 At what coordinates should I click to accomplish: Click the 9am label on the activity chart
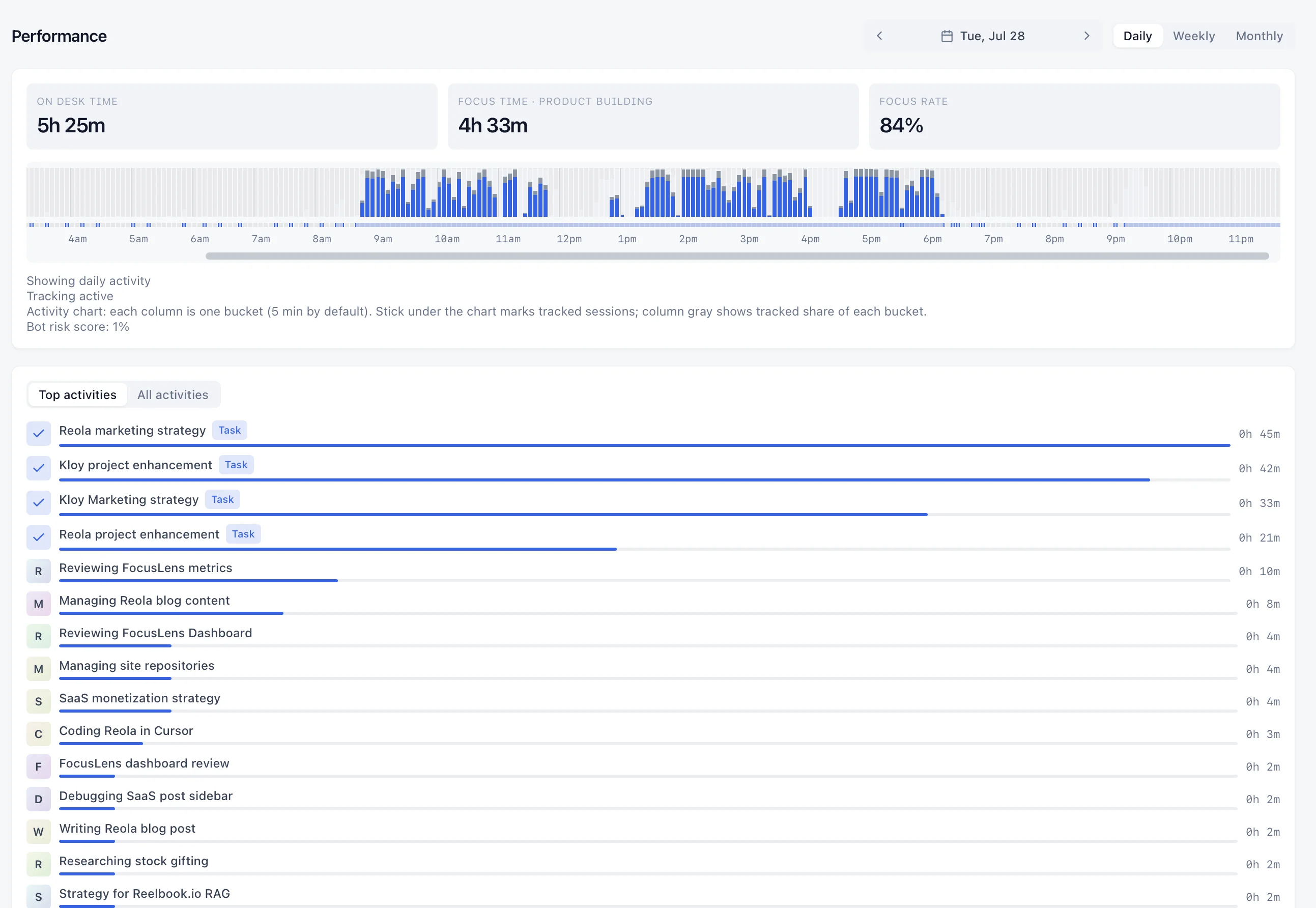point(383,239)
